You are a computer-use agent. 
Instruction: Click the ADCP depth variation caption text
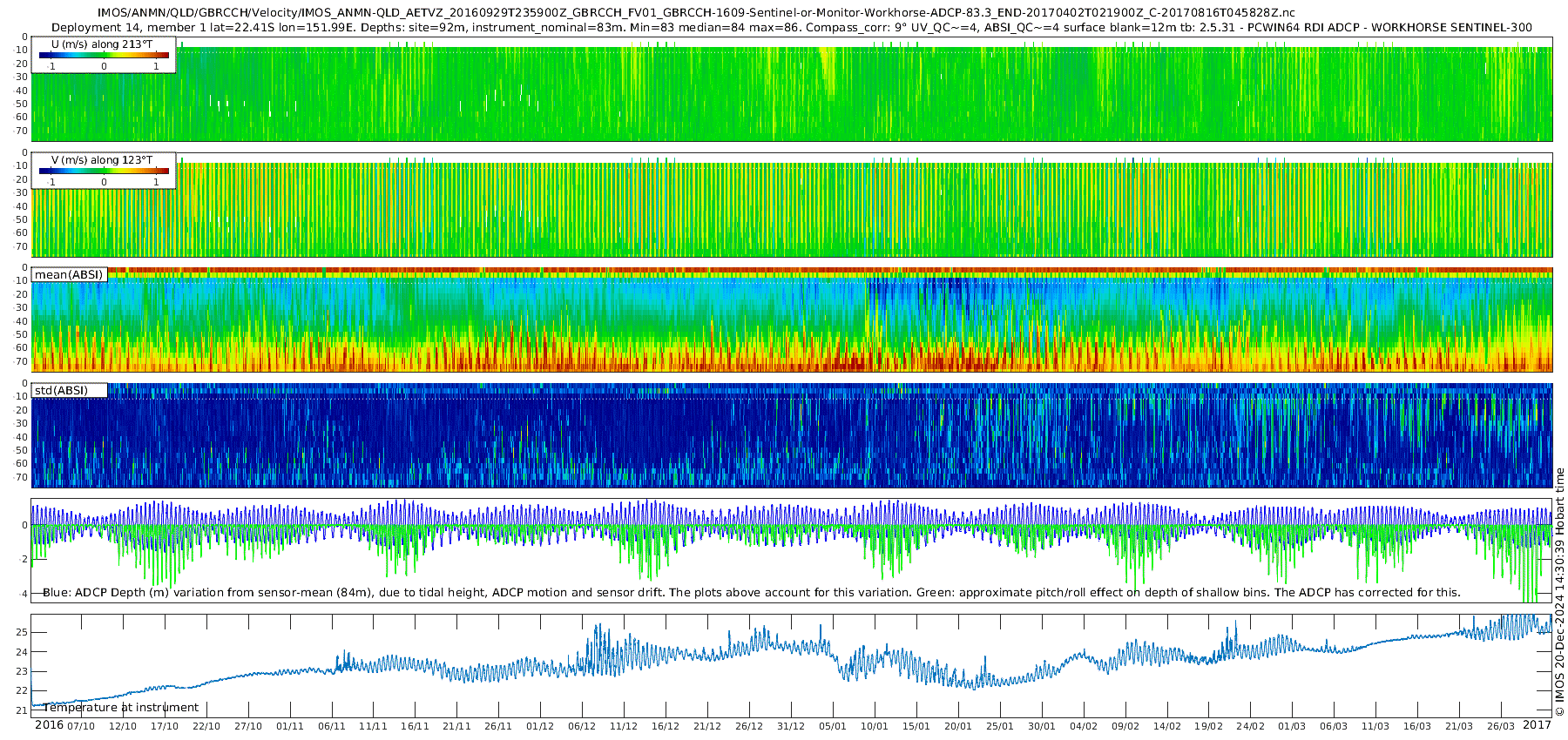pyautogui.click(x=752, y=592)
